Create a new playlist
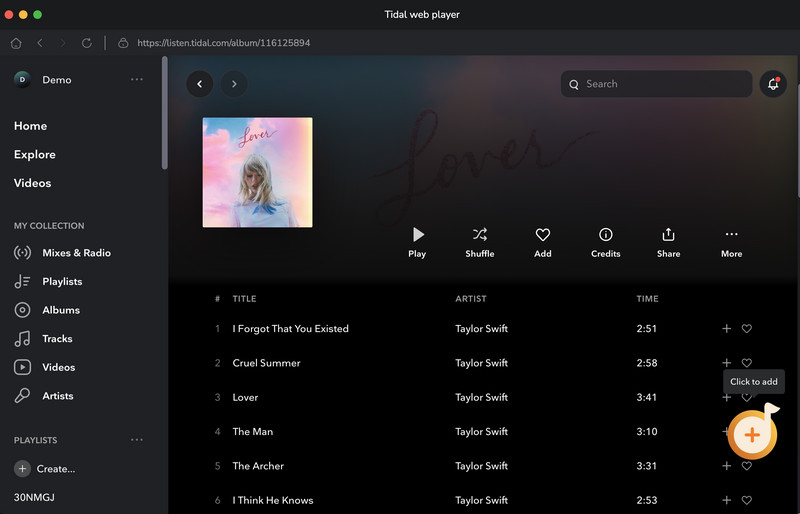 45,469
